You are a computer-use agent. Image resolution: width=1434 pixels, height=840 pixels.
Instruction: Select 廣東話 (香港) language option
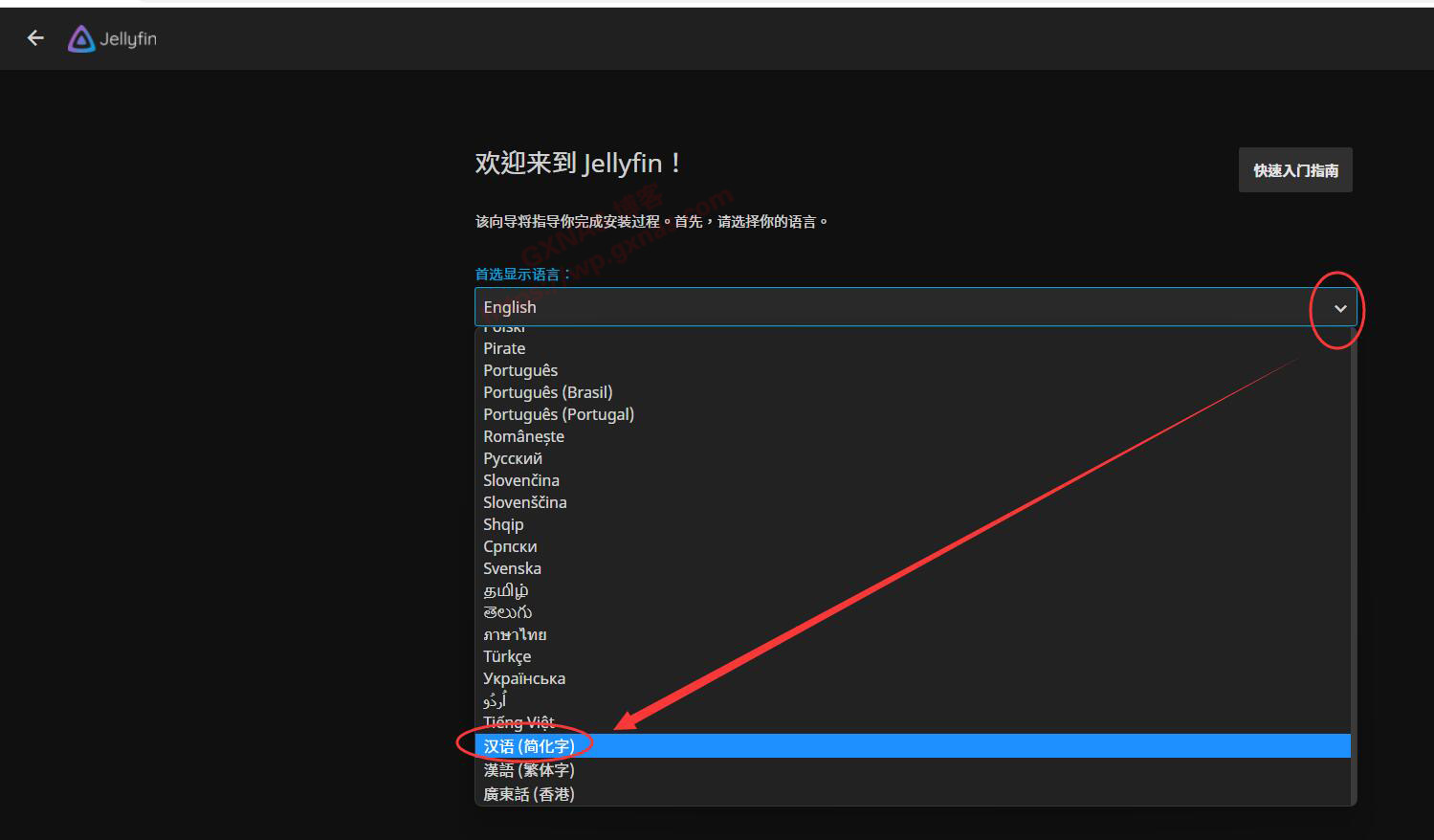[x=529, y=794]
